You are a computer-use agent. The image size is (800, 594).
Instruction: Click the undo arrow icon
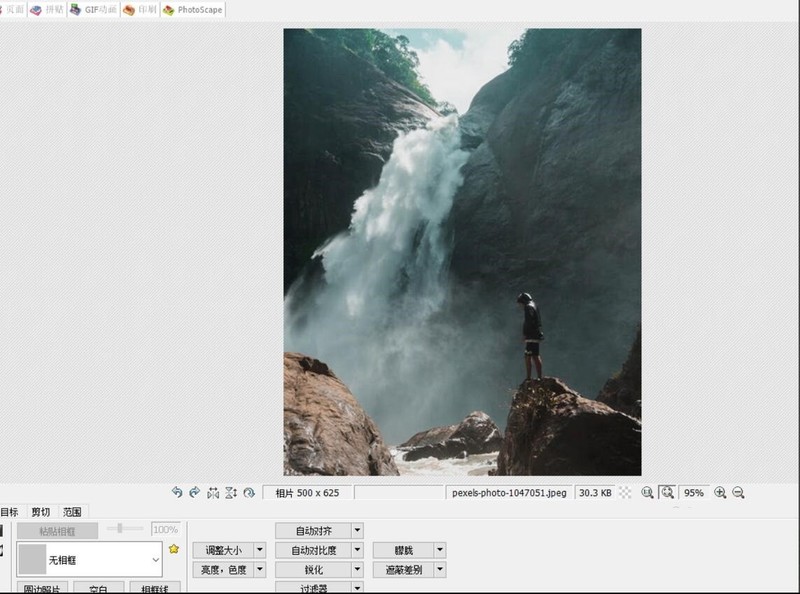(179, 490)
